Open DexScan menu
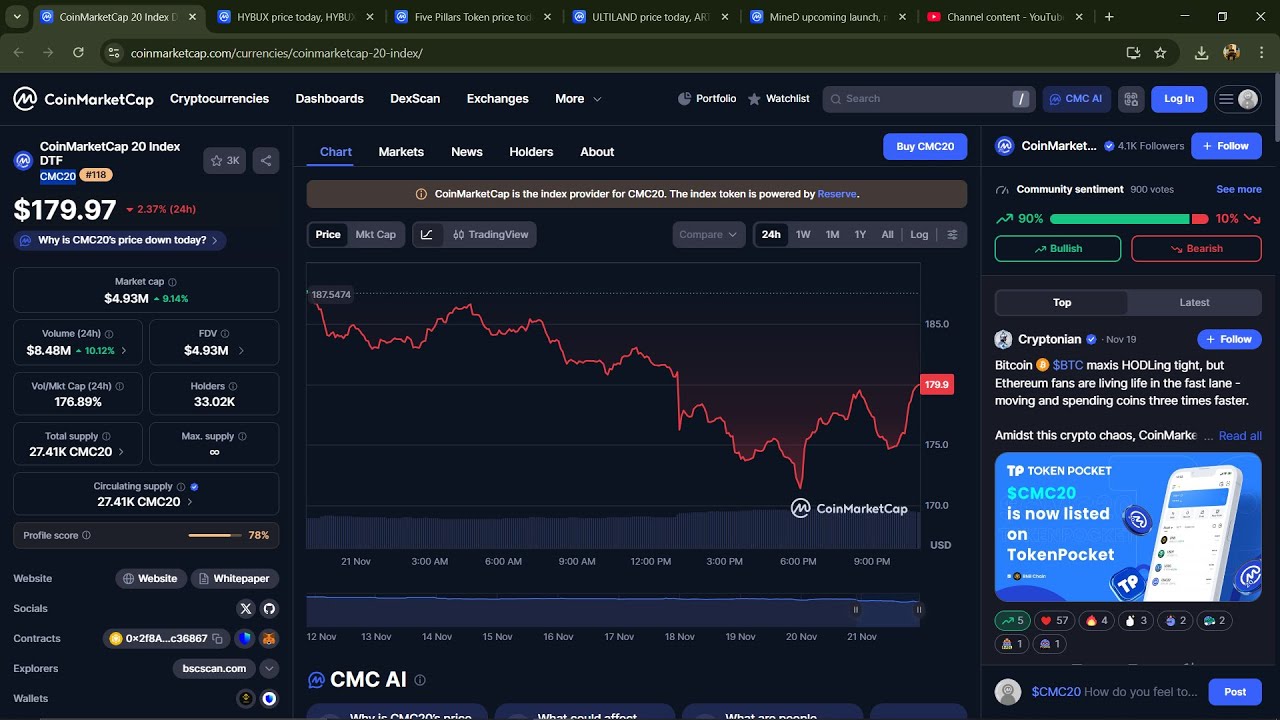 (415, 99)
